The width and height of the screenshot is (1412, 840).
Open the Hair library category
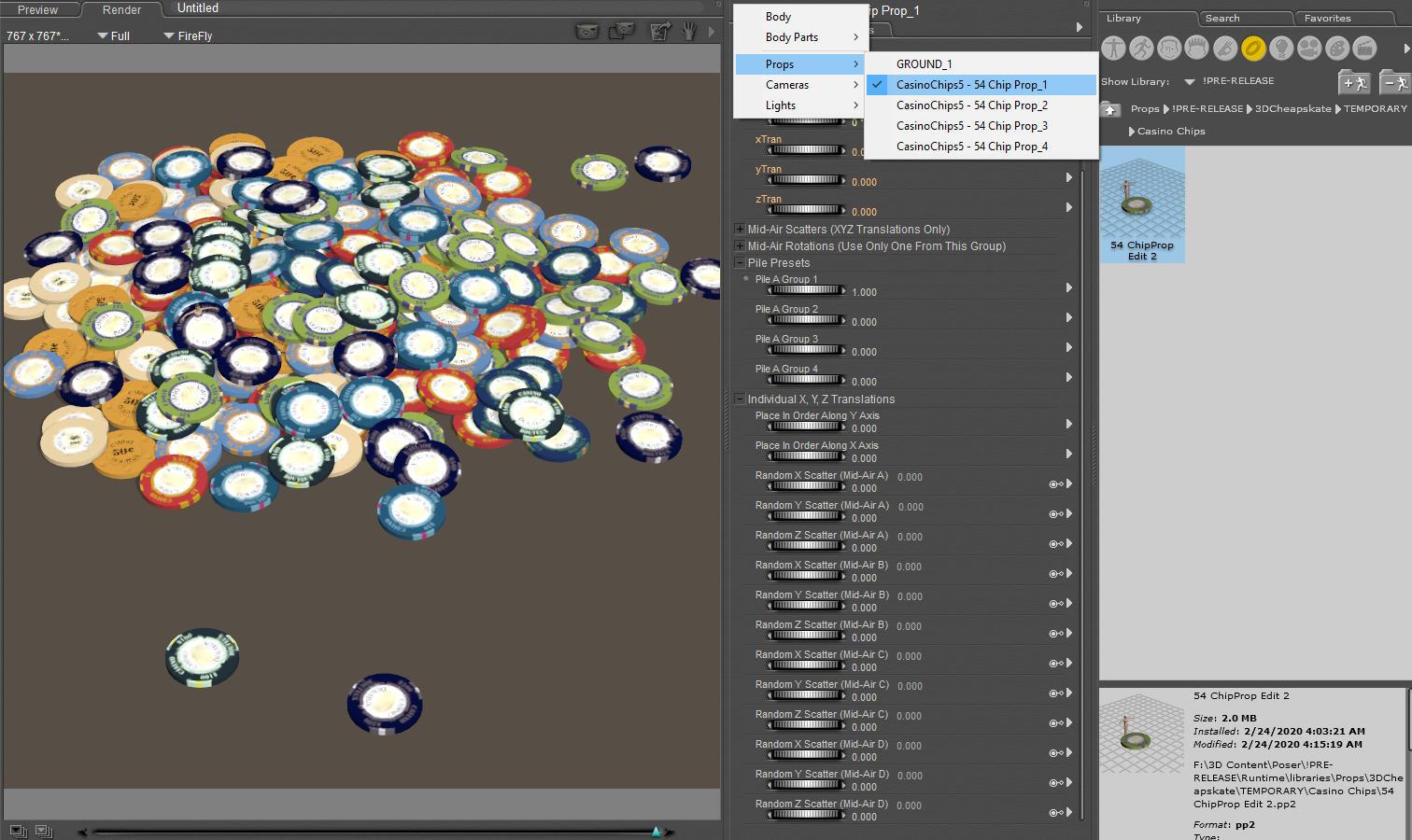coord(1197,48)
